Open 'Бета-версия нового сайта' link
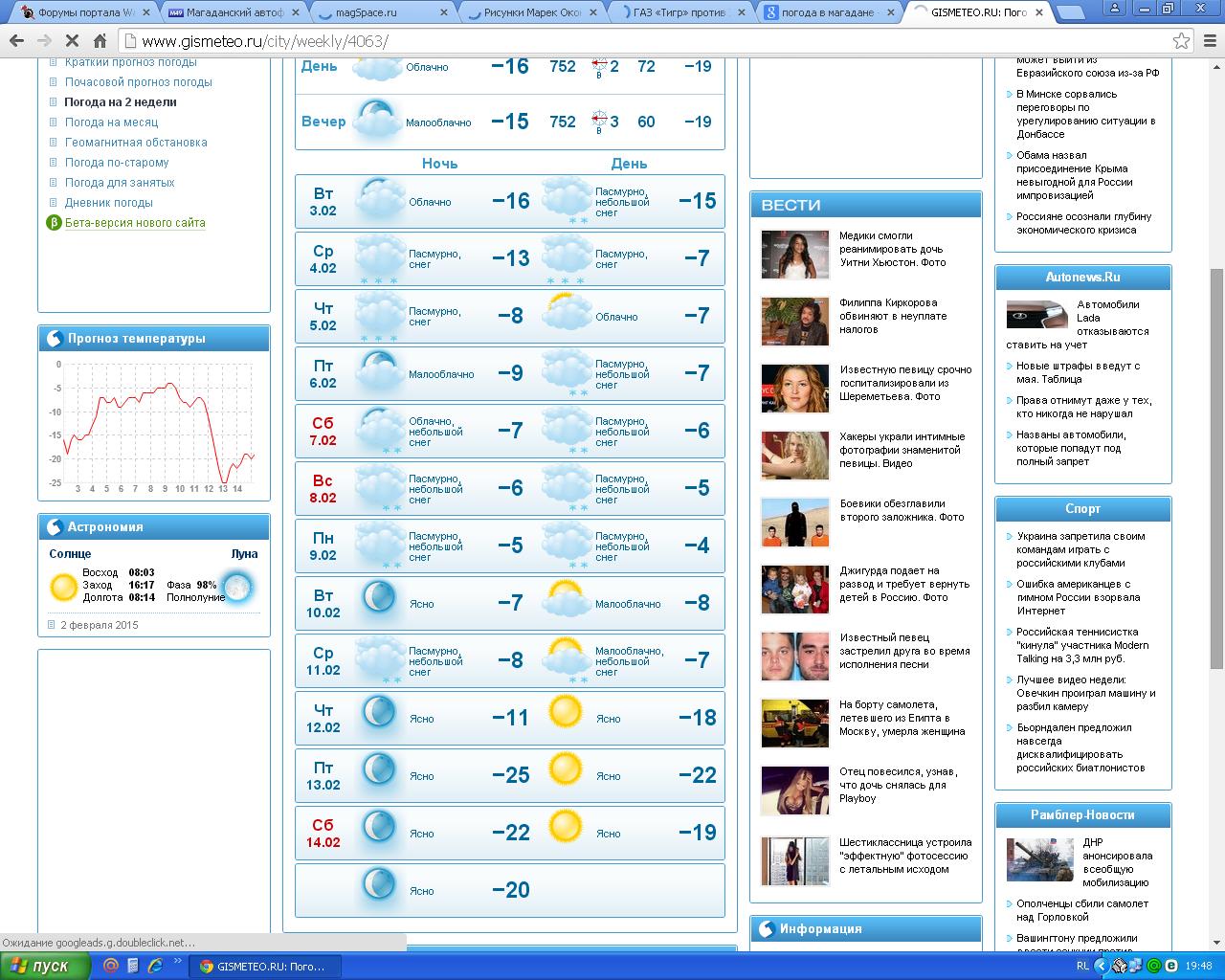 tap(135, 223)
